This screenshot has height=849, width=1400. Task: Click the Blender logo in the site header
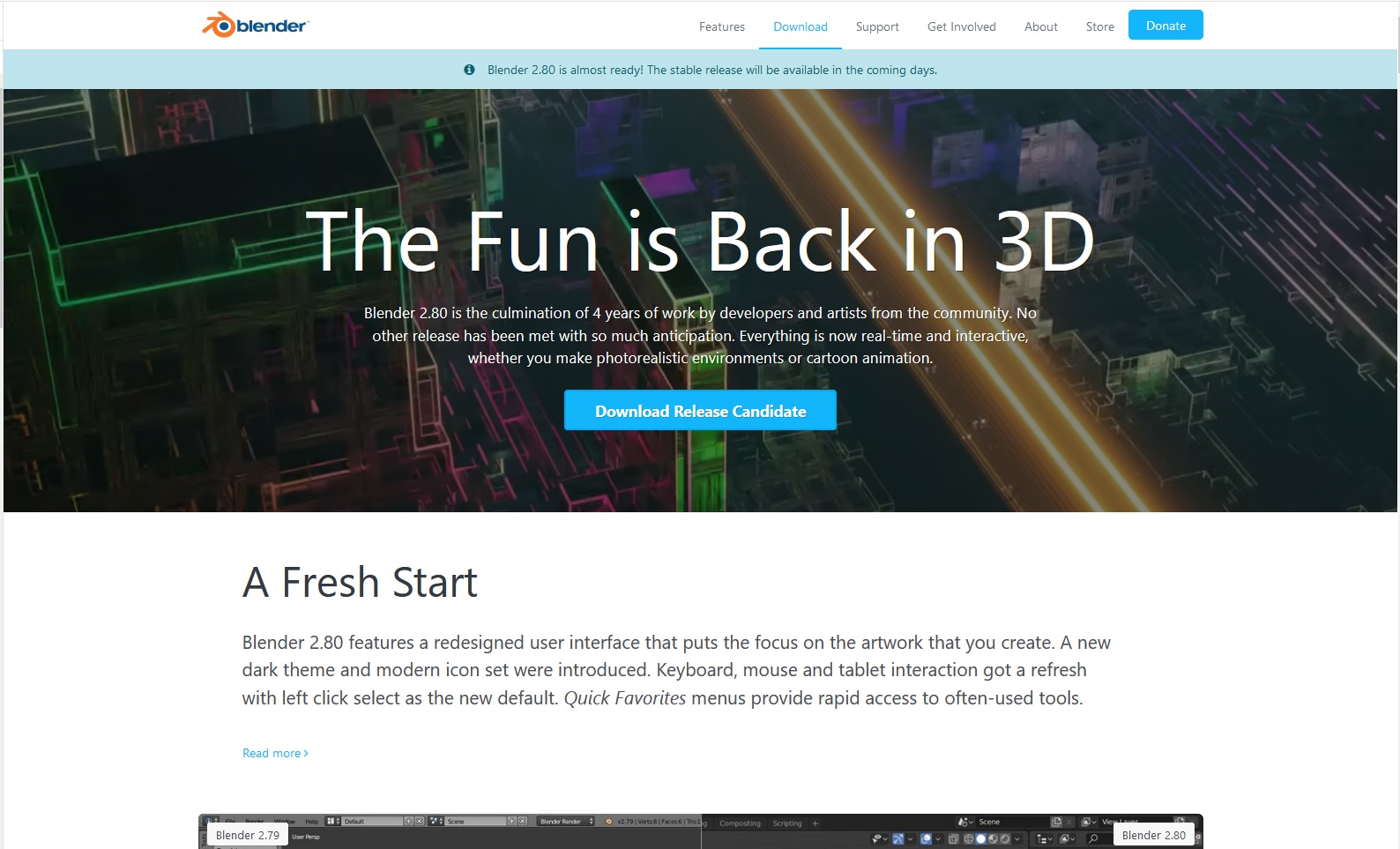[255, 26]
